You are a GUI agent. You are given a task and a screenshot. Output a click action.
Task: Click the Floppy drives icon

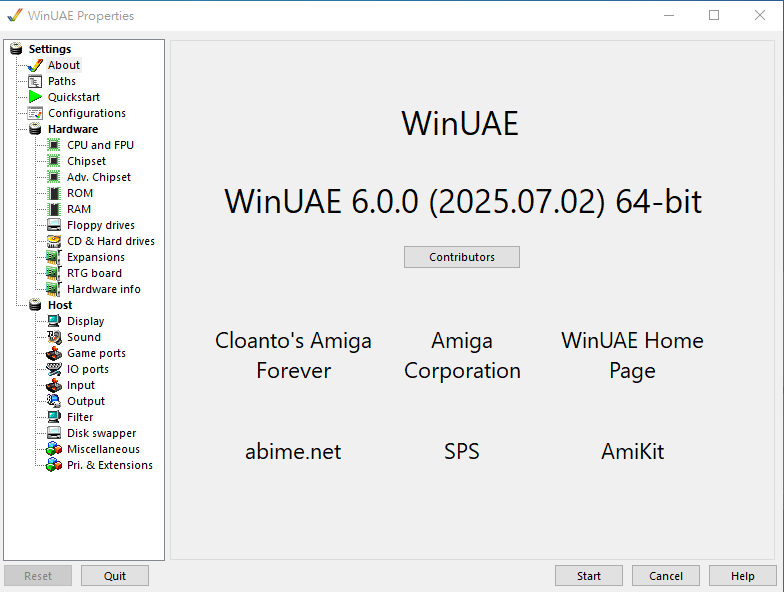54,225
